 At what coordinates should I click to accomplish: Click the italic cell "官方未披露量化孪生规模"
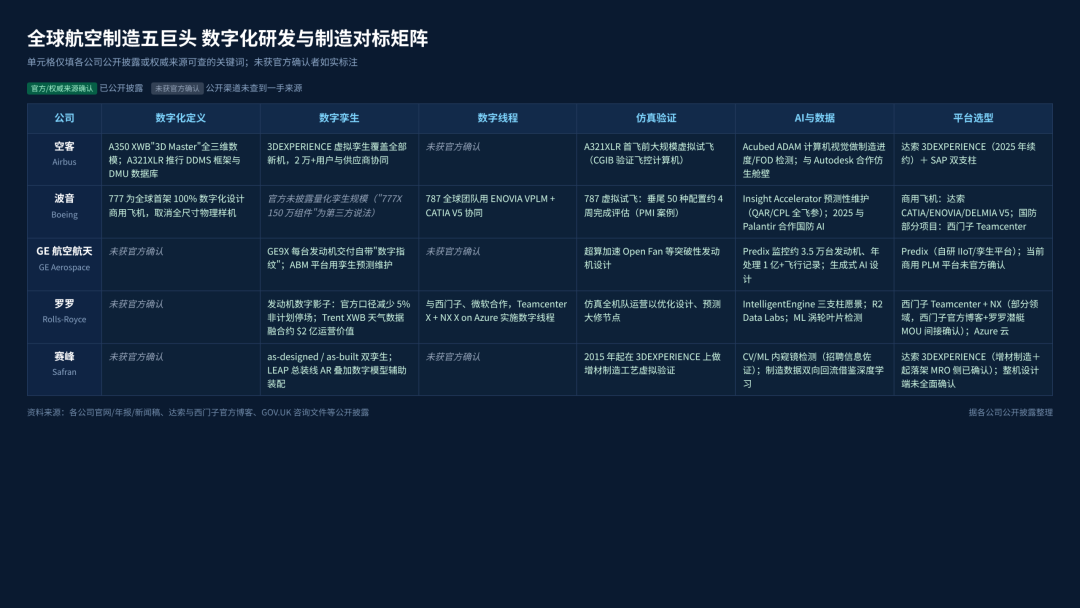click(x=339, y=211)
